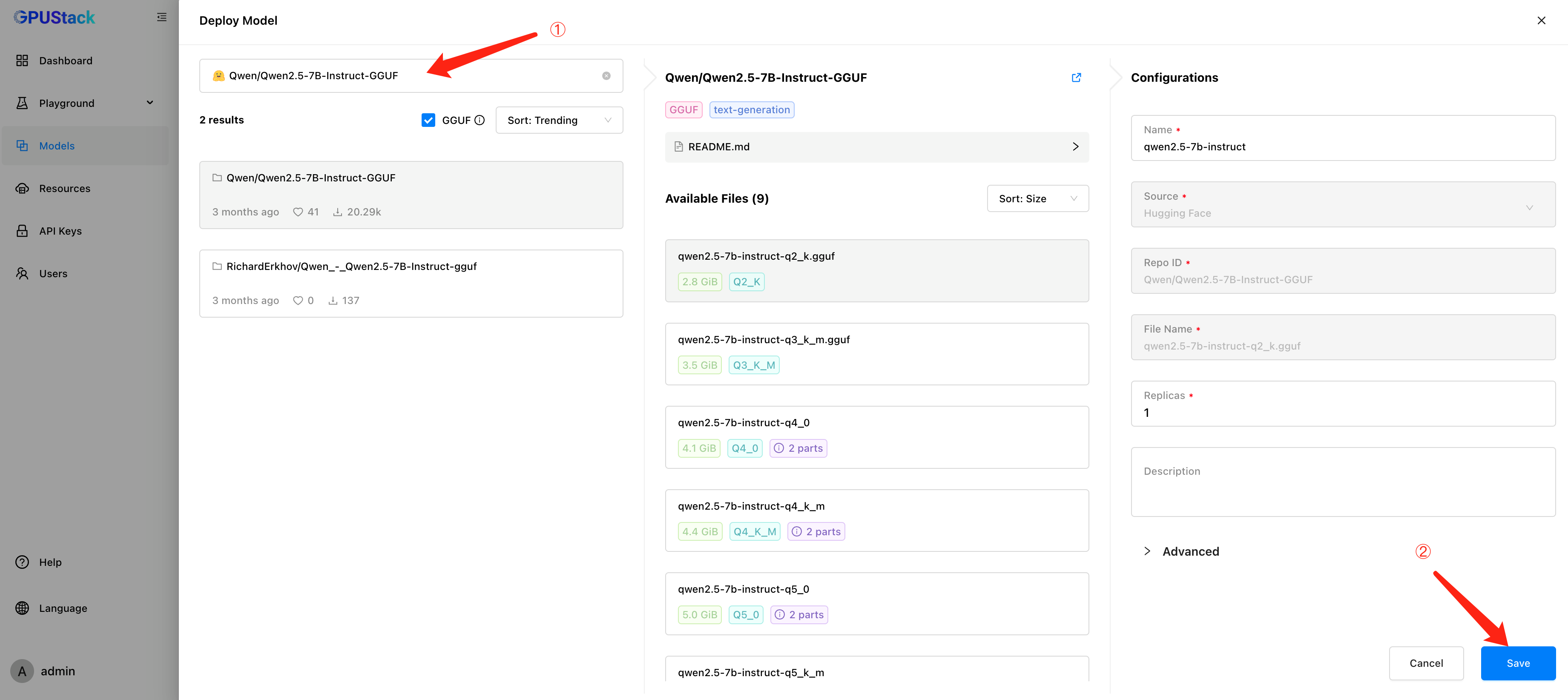Edit the Name field
This screenshot has width=1568, height=700.
pos(1343,138)
